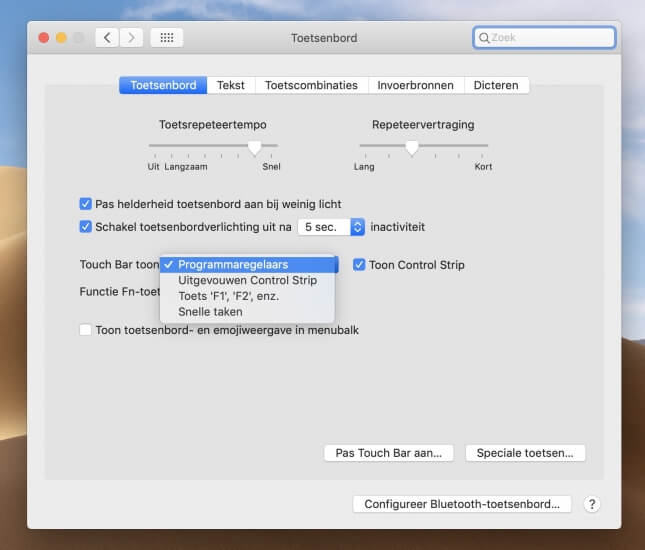Enable 'Toon toetsenbord- en emojiweergave in menubalk'
This screenshot has width=645, height=550.
86,330
